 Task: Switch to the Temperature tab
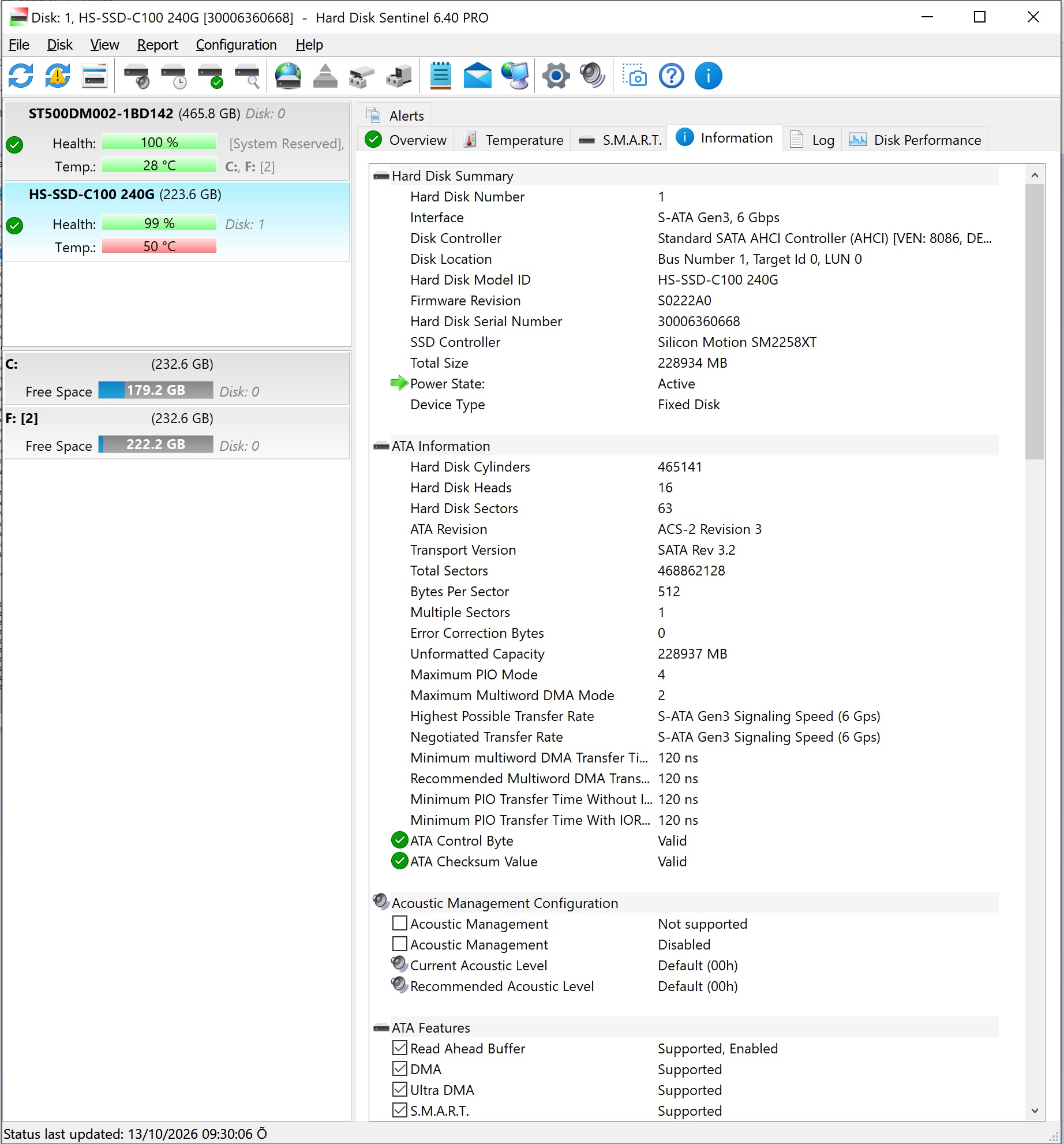click(x=513, y=140)
